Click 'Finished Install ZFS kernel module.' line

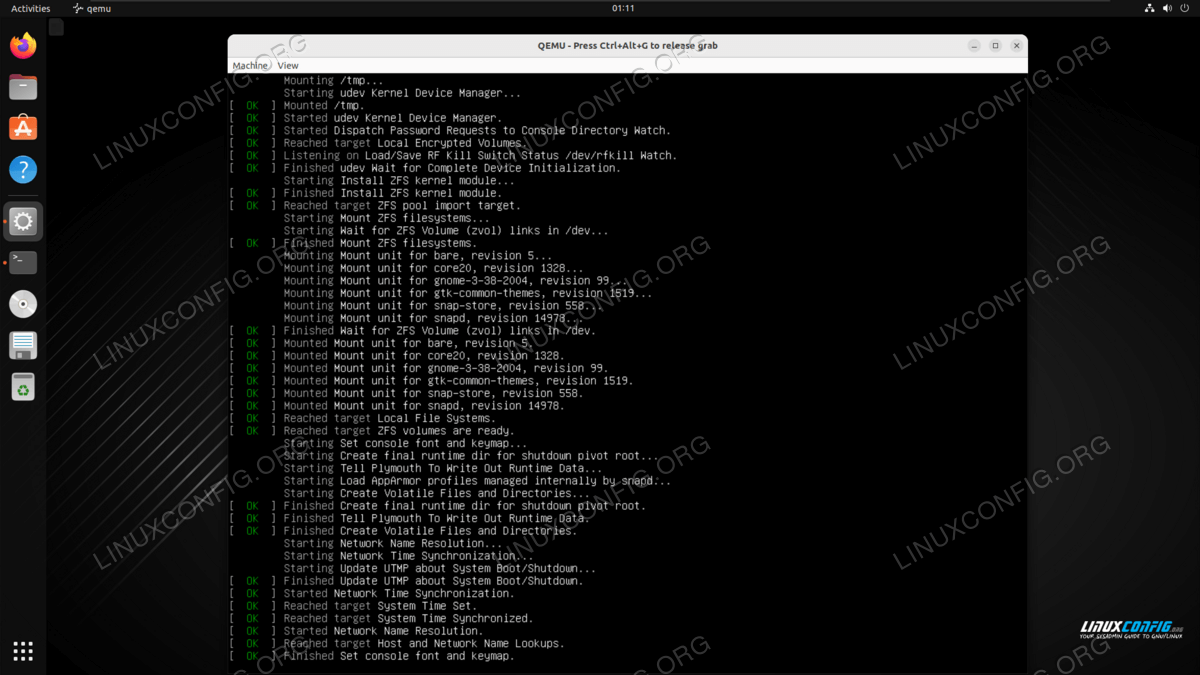392,193
